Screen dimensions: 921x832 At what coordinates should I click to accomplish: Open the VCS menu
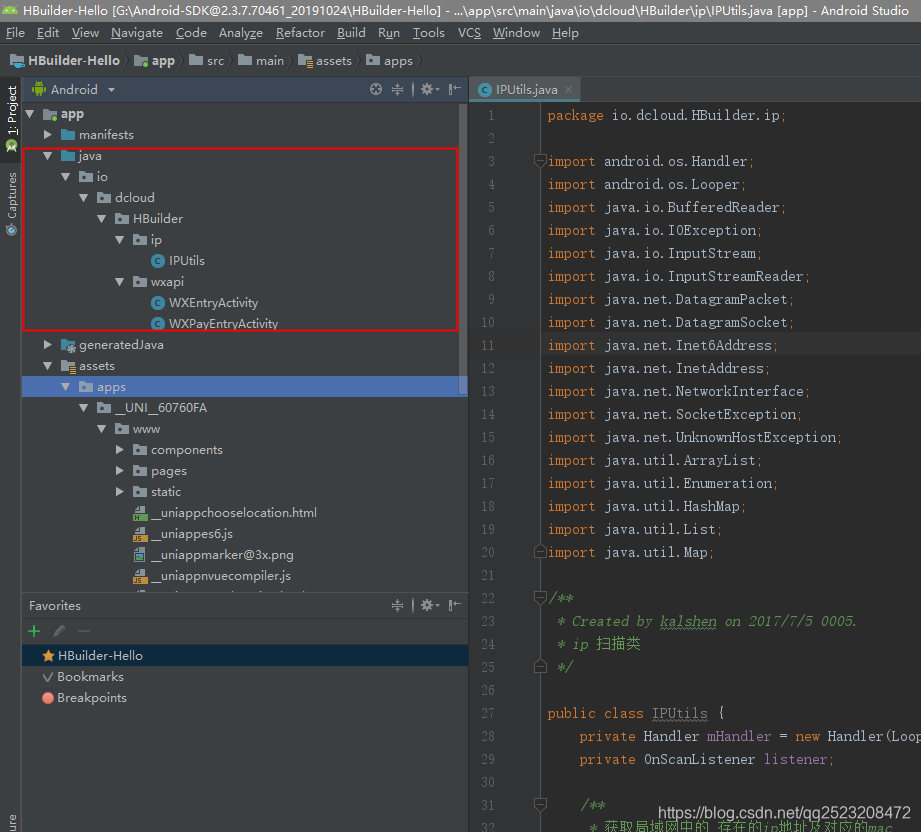point(469,33)
